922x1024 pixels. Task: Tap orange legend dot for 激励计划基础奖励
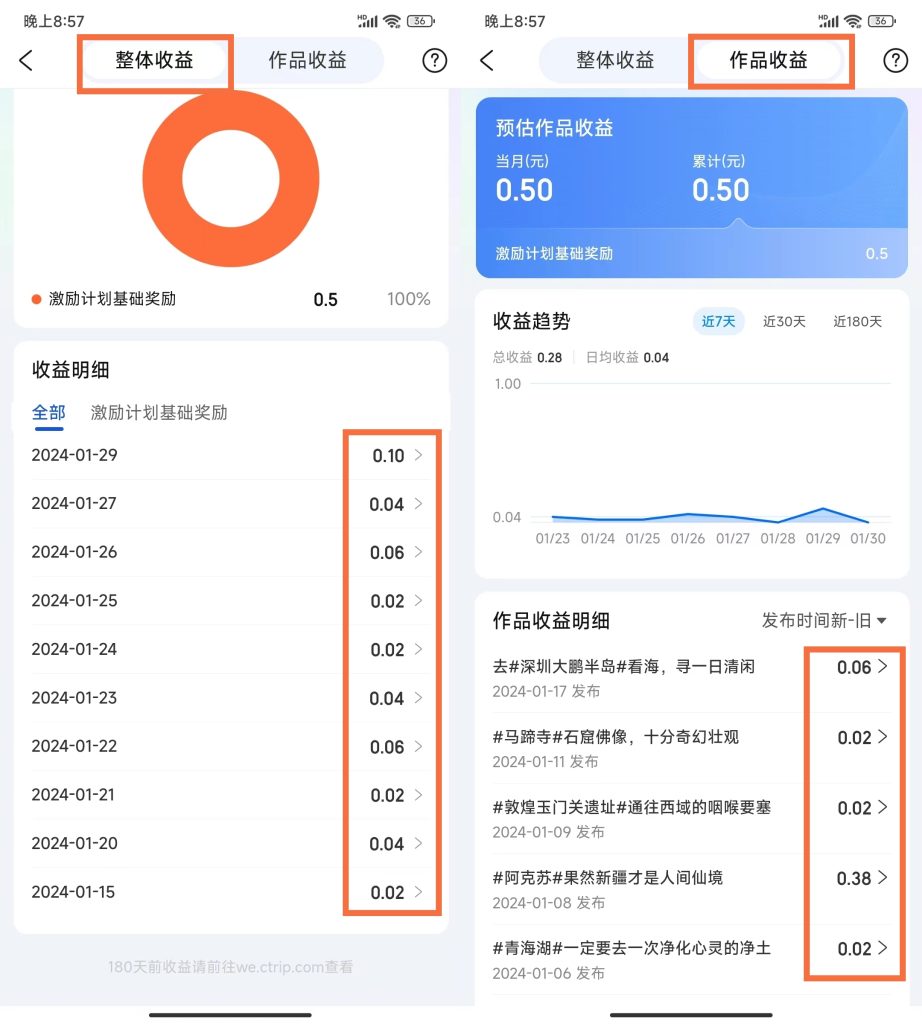point(37,299)
